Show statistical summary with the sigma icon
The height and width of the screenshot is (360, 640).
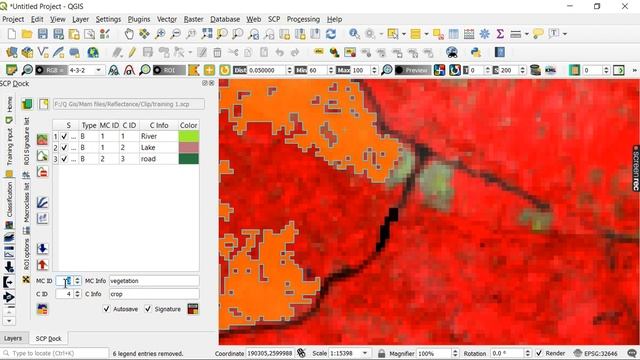[500, 34]
